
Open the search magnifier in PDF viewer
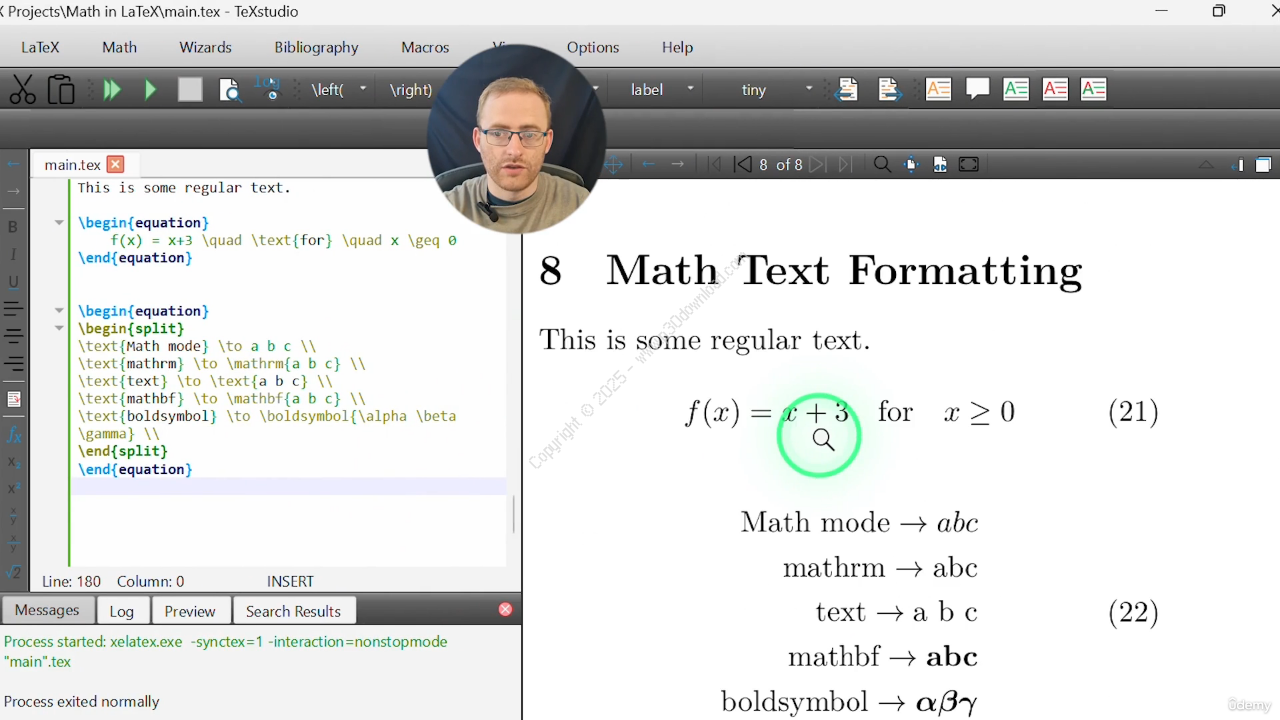click(x=882, y=165)
